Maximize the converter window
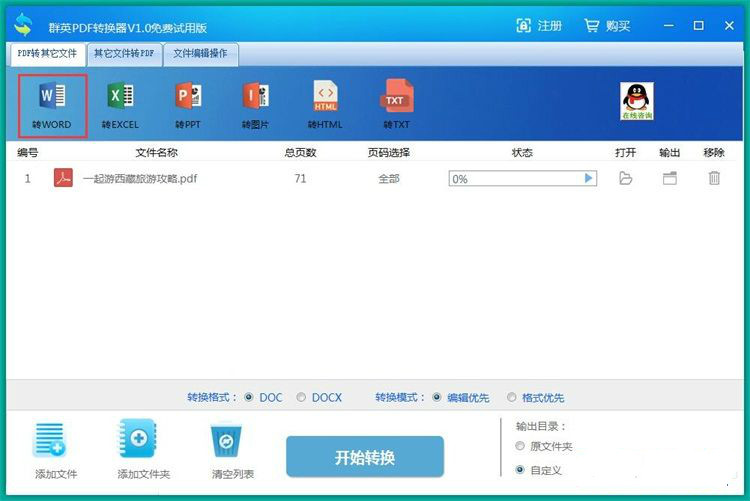750x501 pixels. [x=698, y=25]
